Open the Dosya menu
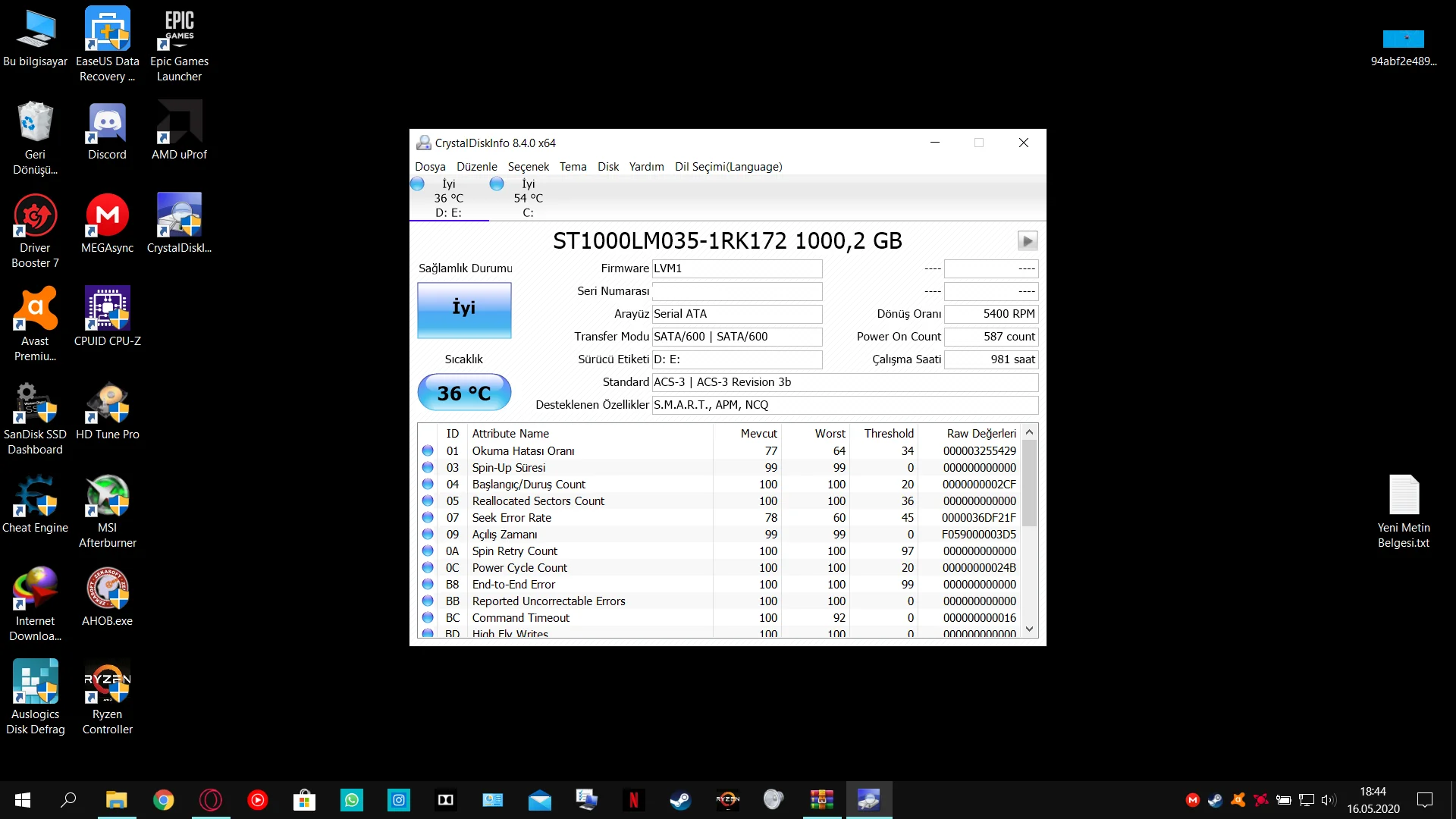 tap(430, 167)
